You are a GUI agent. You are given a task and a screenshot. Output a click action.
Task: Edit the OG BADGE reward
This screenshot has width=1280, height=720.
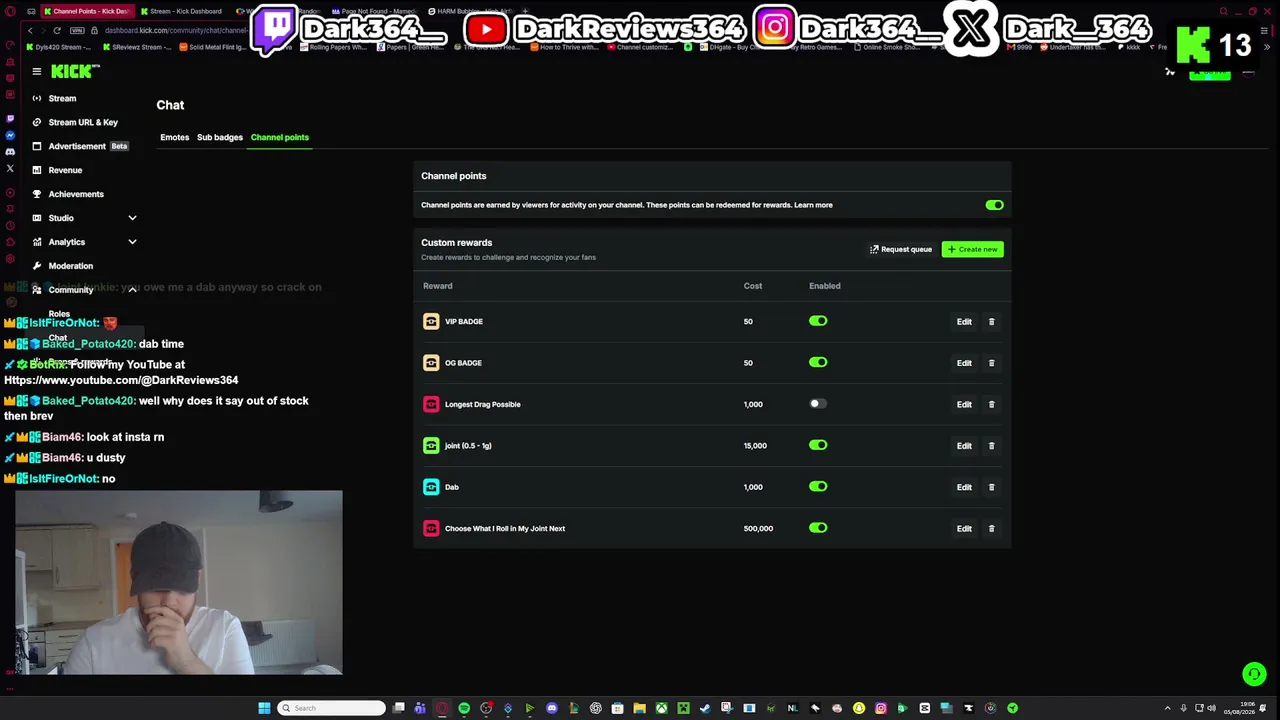click(x=964, y=363)
